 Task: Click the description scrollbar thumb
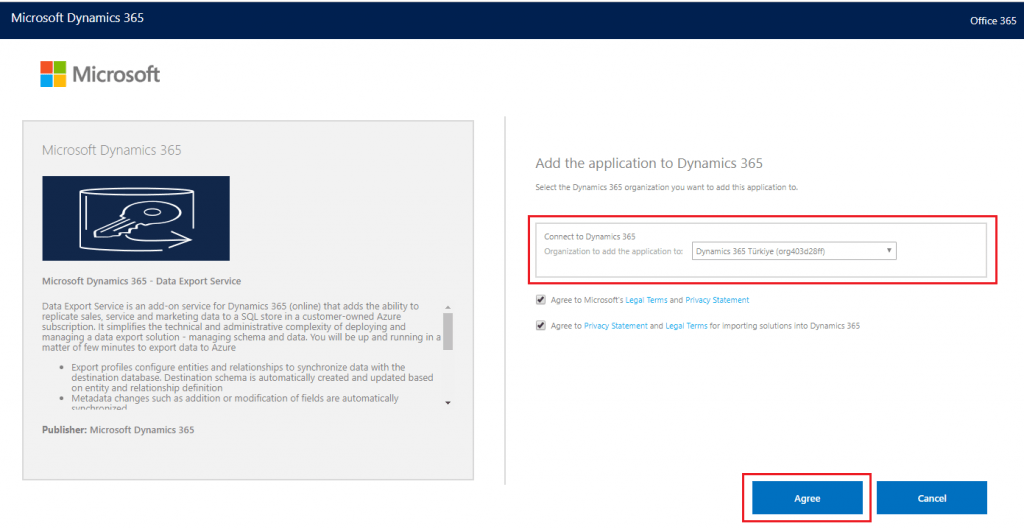pyautogui.click(x=447, y=331)
